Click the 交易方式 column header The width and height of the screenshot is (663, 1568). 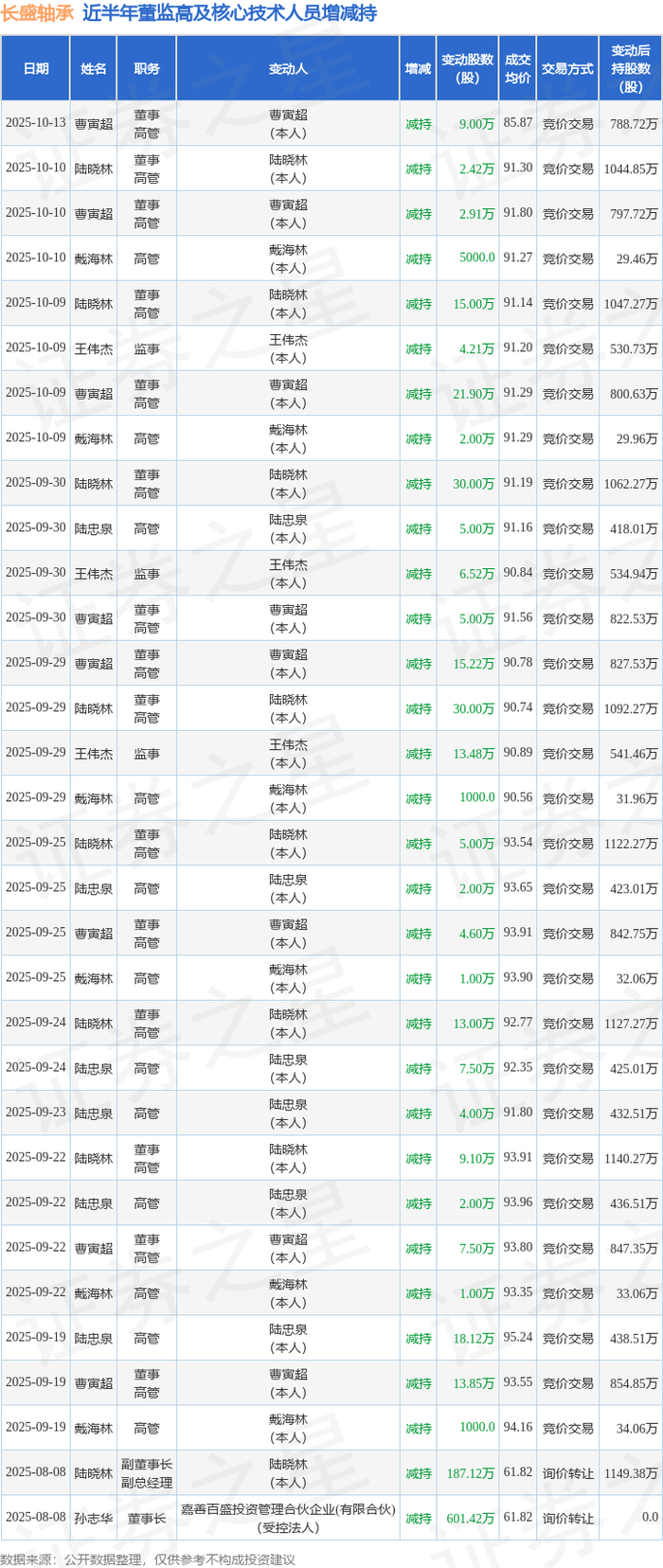tap(567, 69)
